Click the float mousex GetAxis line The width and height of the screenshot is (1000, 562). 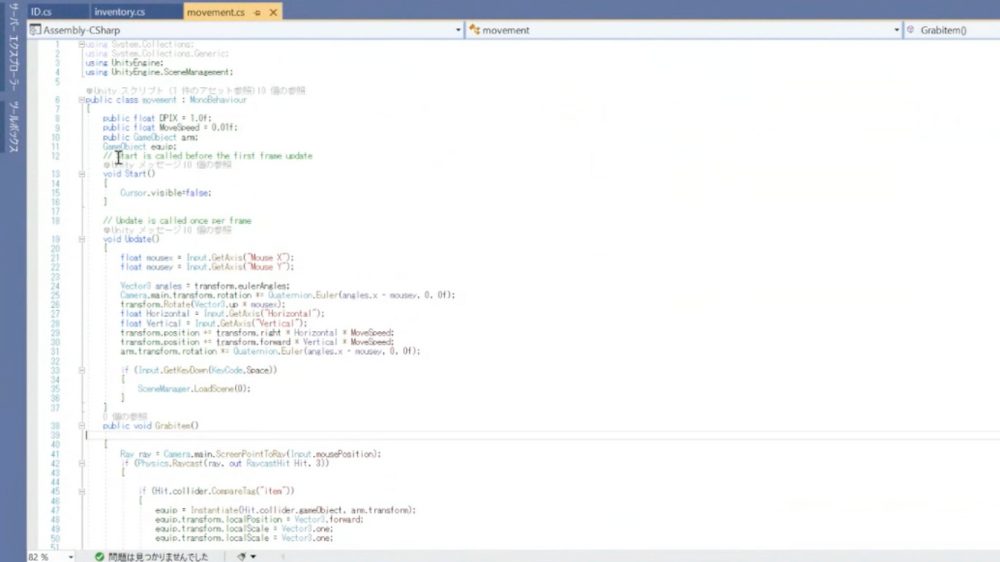click(207, 258)
